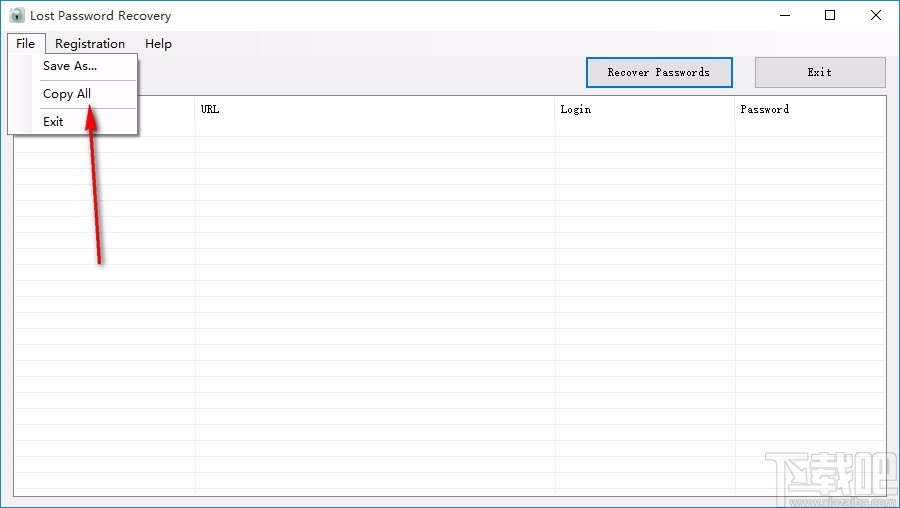Click the Login column header
Viewport: 900px width, 508px height.
point(645,109)
